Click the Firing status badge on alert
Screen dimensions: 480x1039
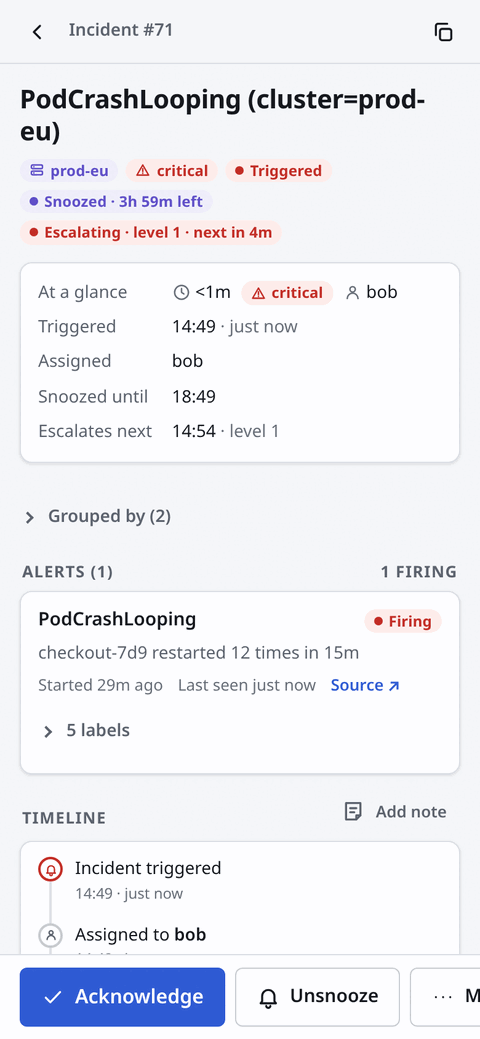402,622
